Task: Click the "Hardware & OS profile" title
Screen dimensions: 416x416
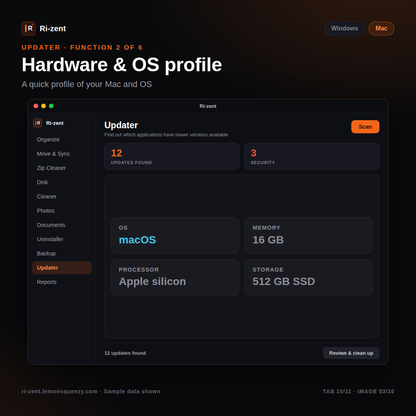Action: tap(122, 65)
